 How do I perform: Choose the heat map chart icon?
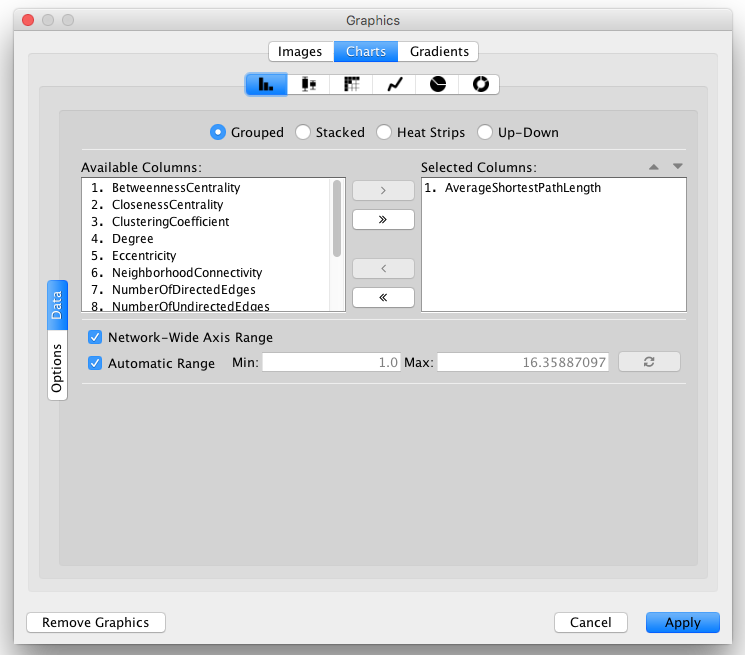click(x=351, y=85)
